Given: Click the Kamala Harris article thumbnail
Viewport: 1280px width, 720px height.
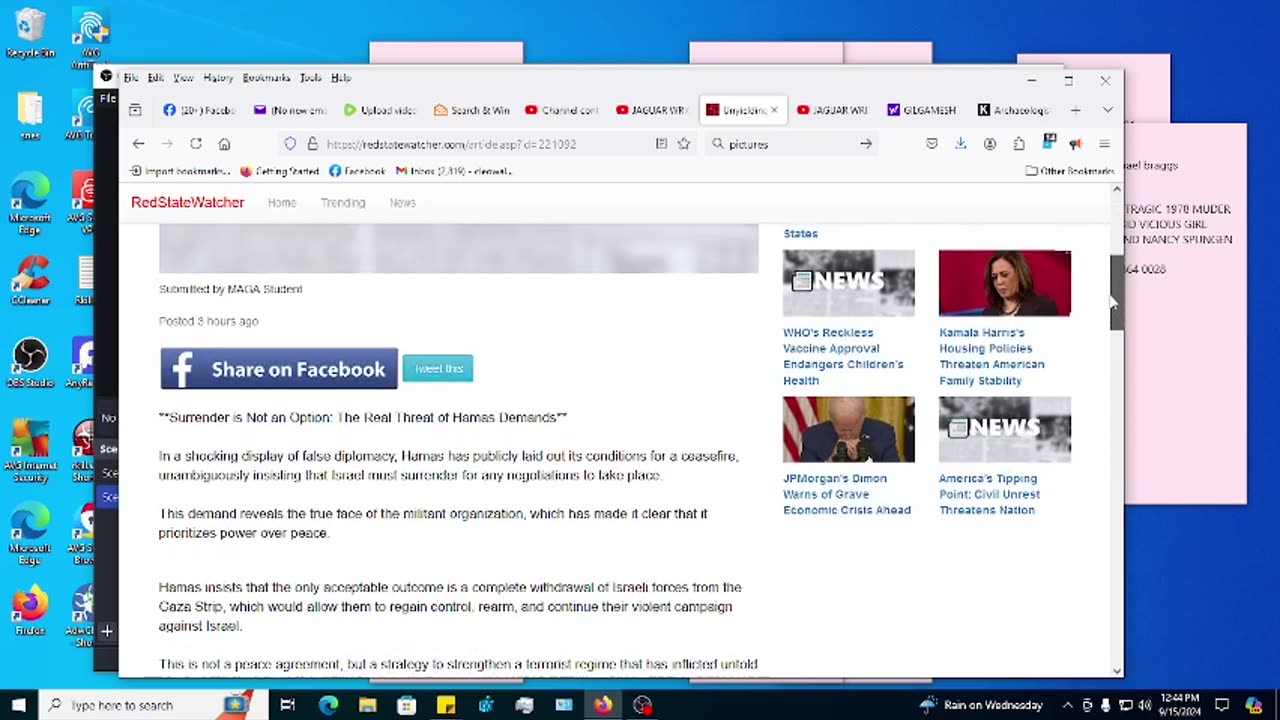Looking at the screenshot, I should pyautogui.click(x=1005, y=283).
